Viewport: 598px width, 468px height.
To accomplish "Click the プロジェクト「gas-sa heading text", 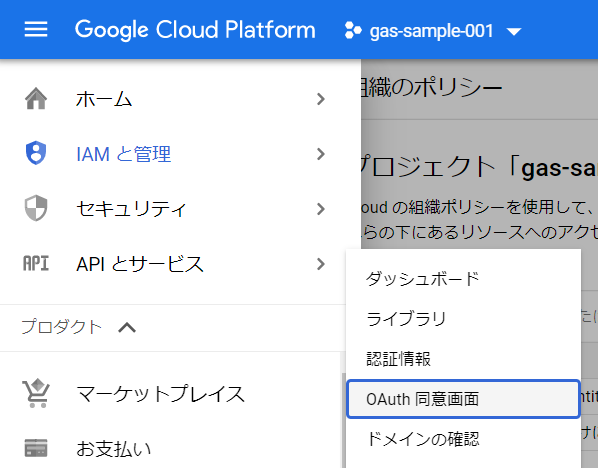I will pos(479,167).
